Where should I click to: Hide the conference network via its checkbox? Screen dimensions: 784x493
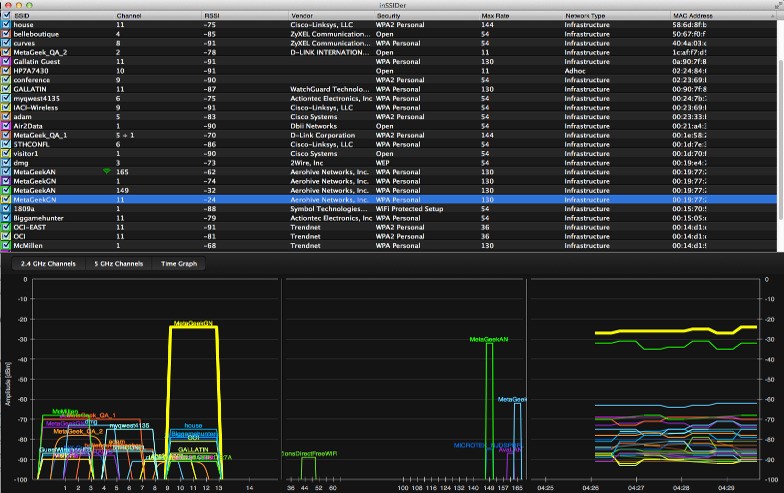[x=6, y=81]
